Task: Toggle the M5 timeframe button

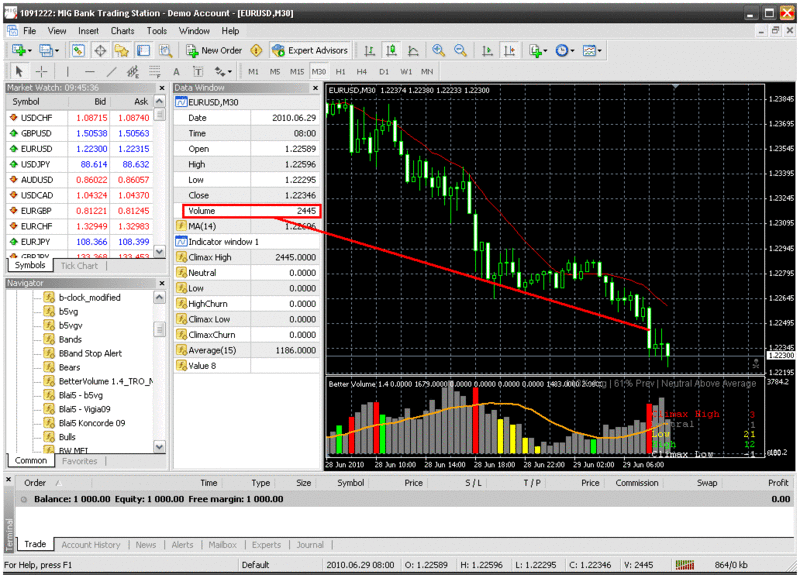Action: pos(275,72)
